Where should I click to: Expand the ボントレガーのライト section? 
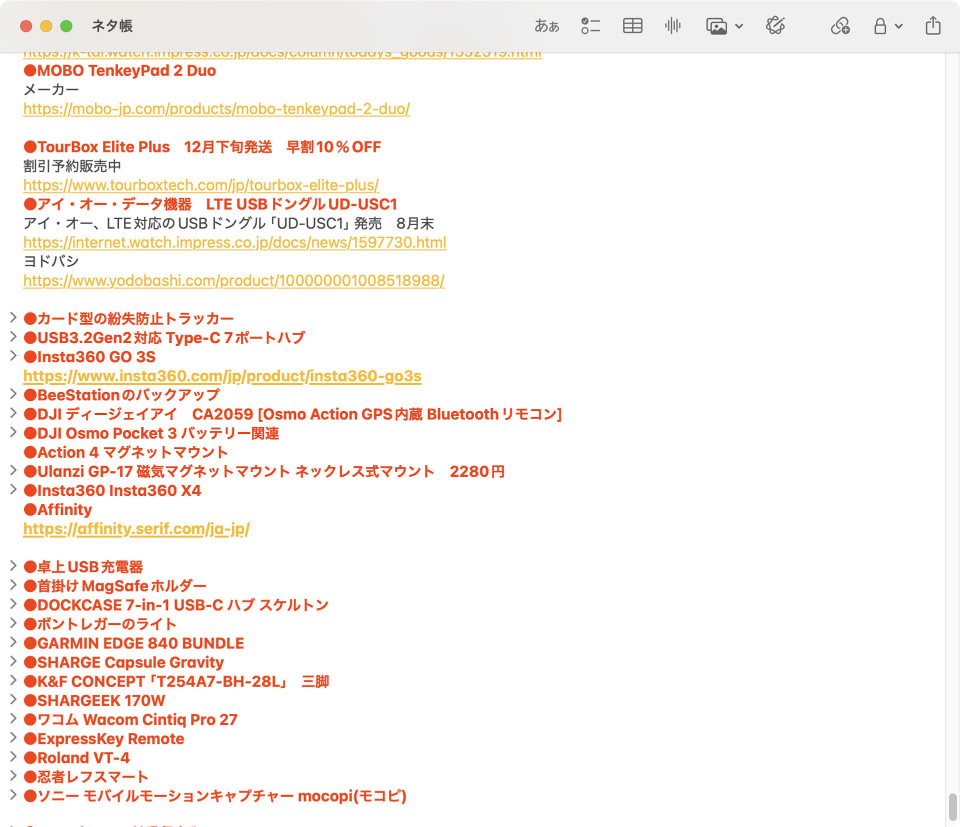point(13,623)
